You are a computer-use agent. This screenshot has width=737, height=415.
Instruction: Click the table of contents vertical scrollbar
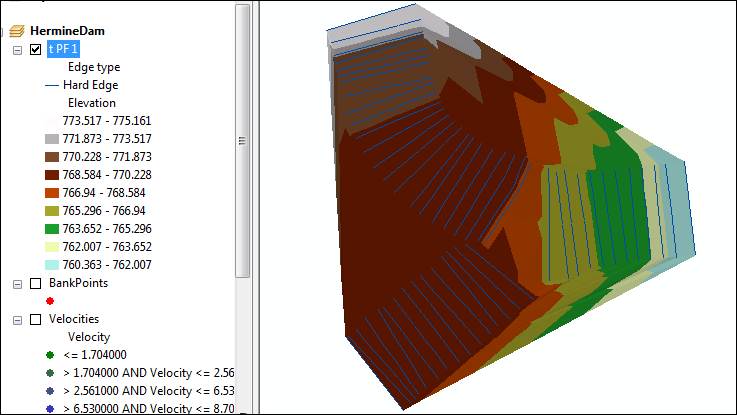click(x=242, y=140)
